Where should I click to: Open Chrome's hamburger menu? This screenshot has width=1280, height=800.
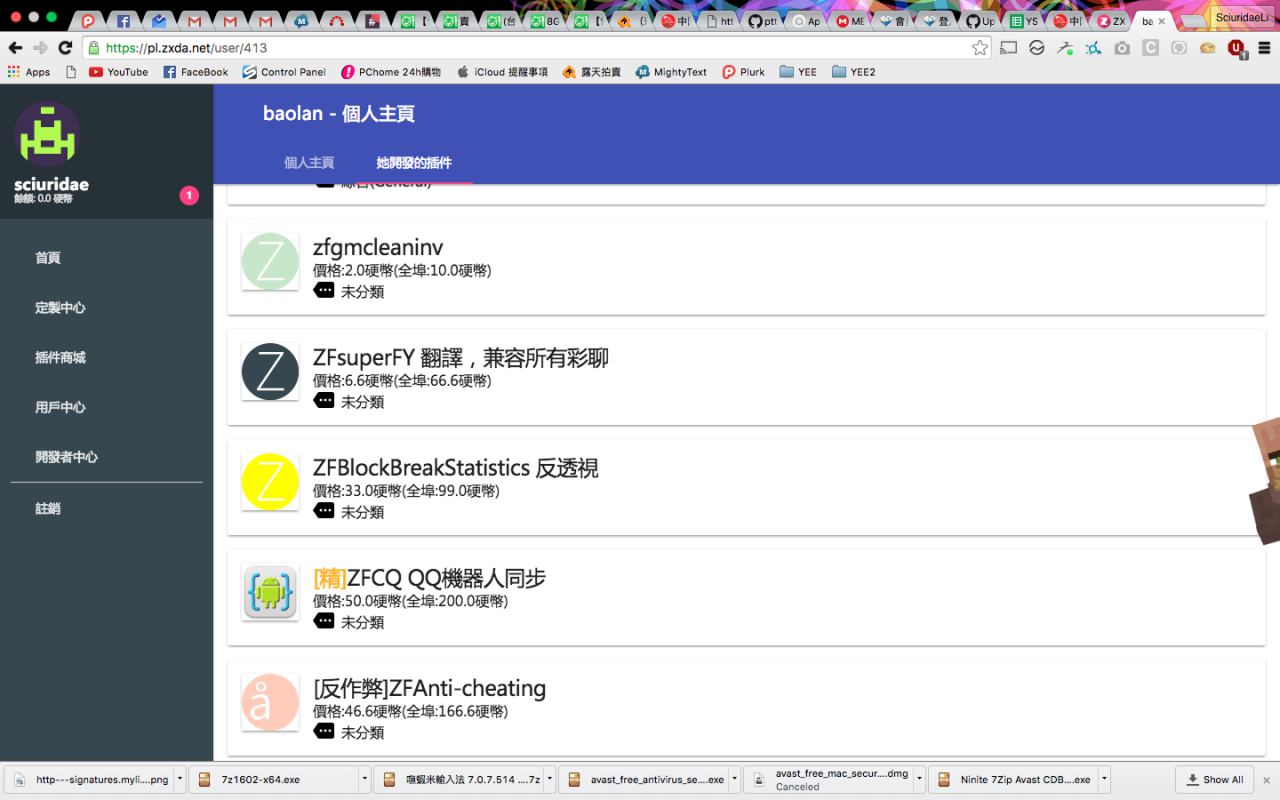click(1264, 48)
